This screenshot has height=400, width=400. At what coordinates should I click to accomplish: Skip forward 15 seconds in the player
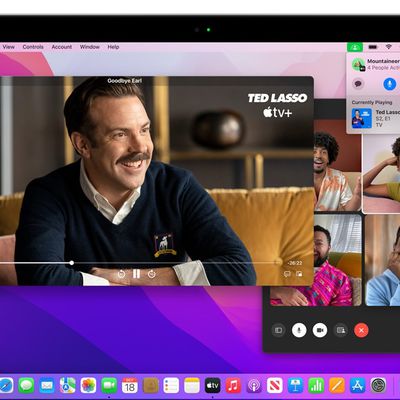pos(152,274)
